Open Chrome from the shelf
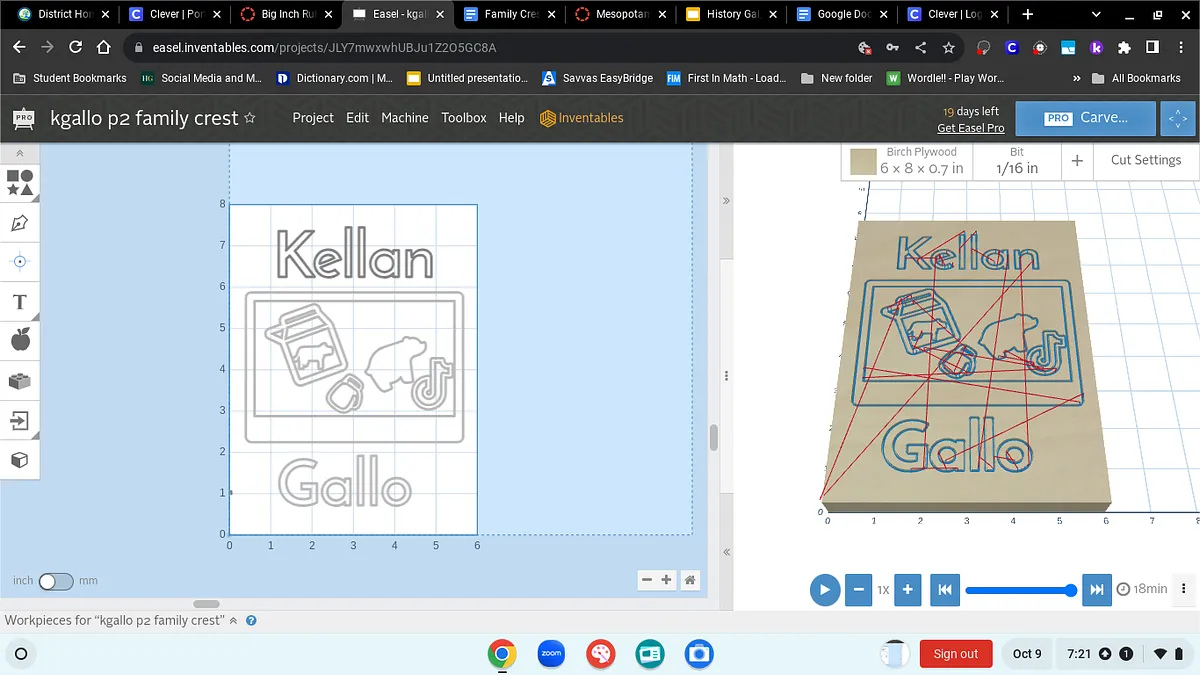The image size is (1200, 675). coord(502,654)
